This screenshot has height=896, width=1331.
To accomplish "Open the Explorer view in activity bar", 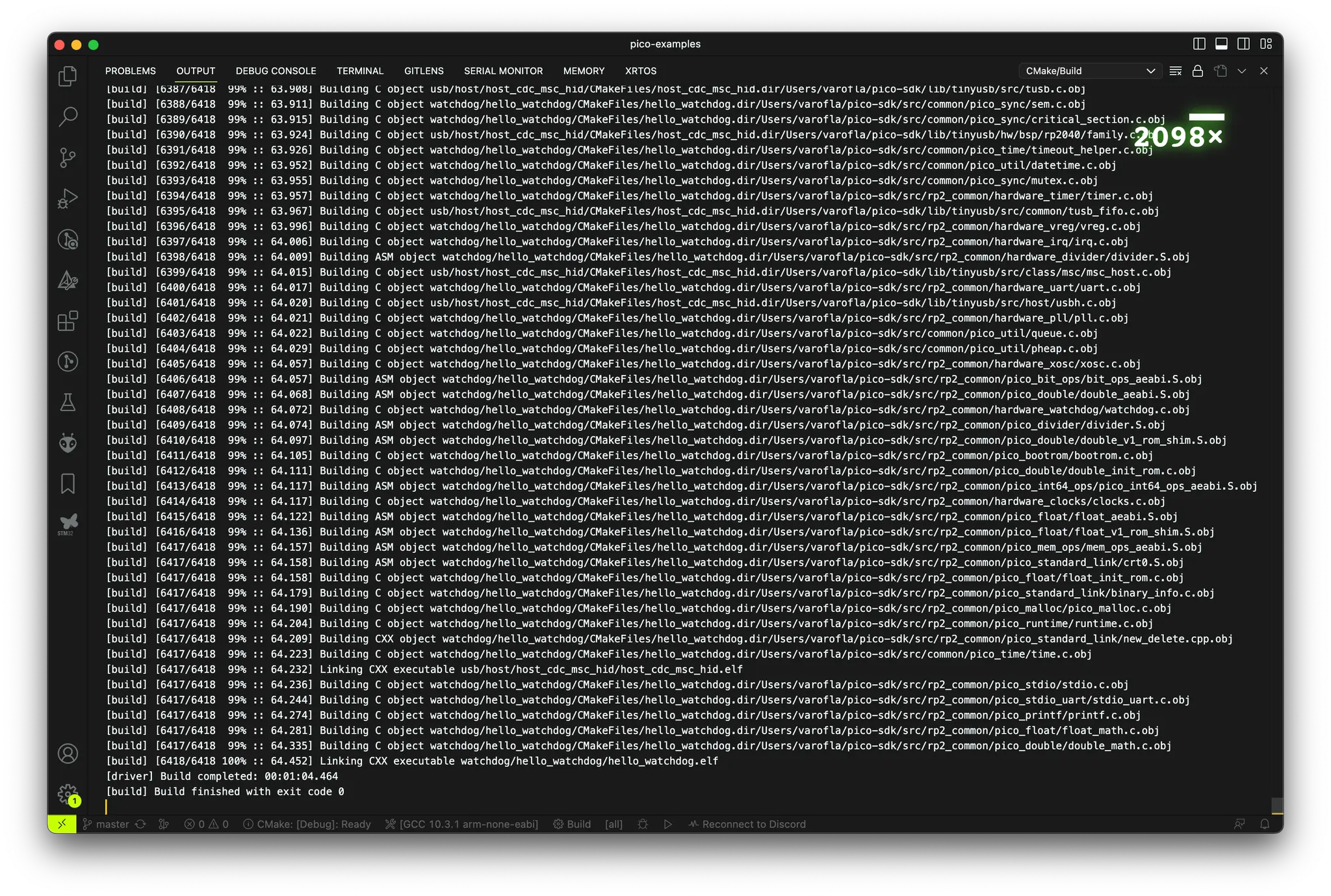I will [x=68, y=76].
